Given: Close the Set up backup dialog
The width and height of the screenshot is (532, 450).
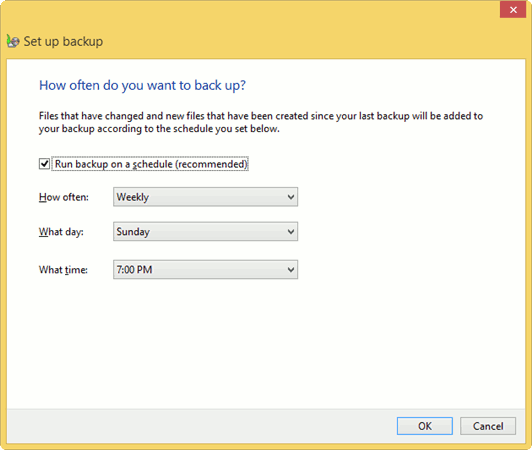Looking at the screenshot, I should pyautogui.click(x=513, y=10).
